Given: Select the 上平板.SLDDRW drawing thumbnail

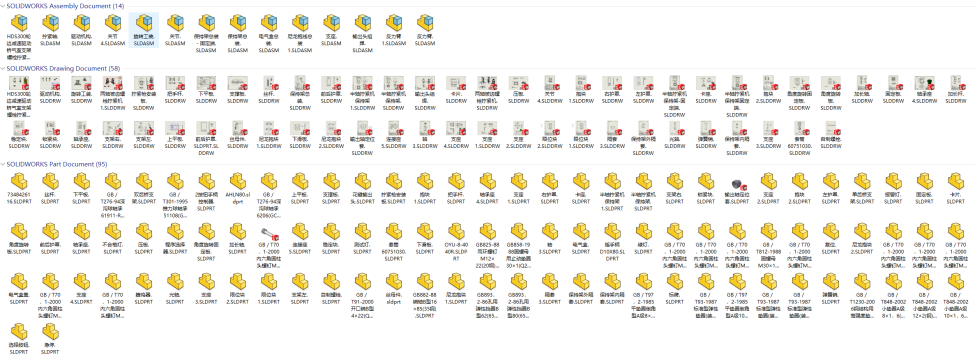Looking at the screenshot, I should click(x=175, y=129).
